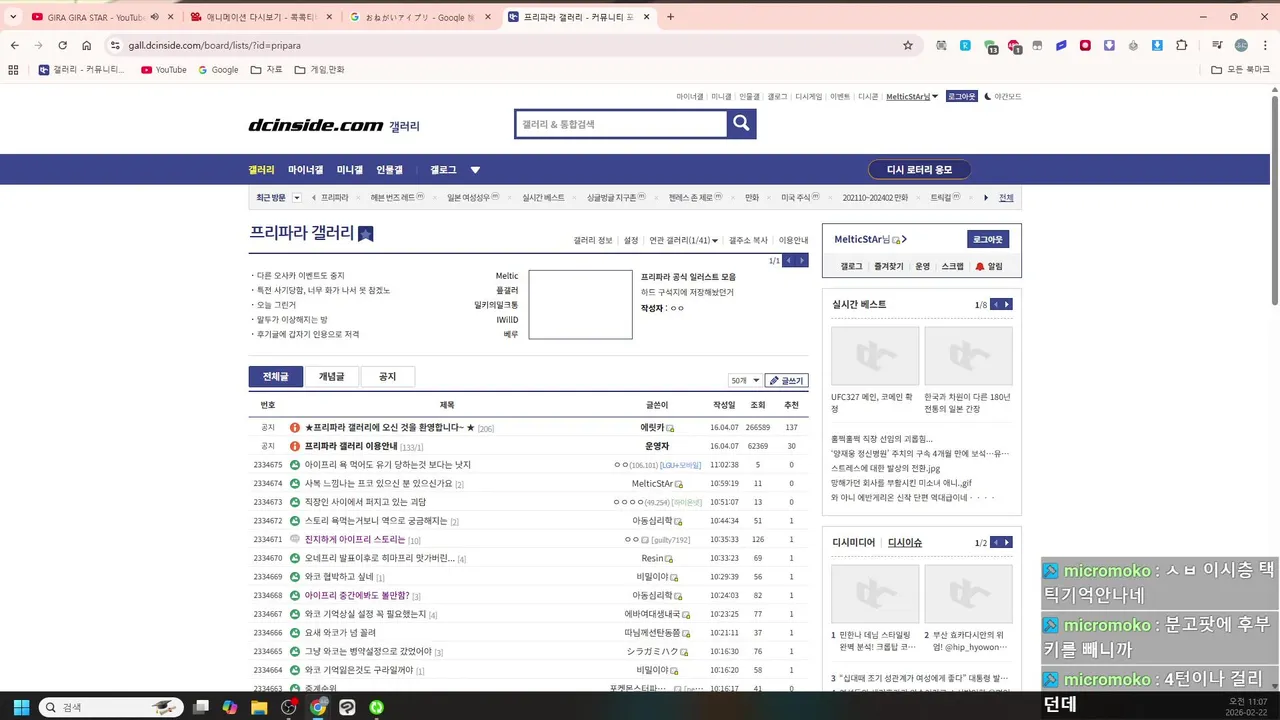Screen dimensions: 1280x720
Task: Click next arrow beside 1/1 page indicator
Action: pos(802,260)
